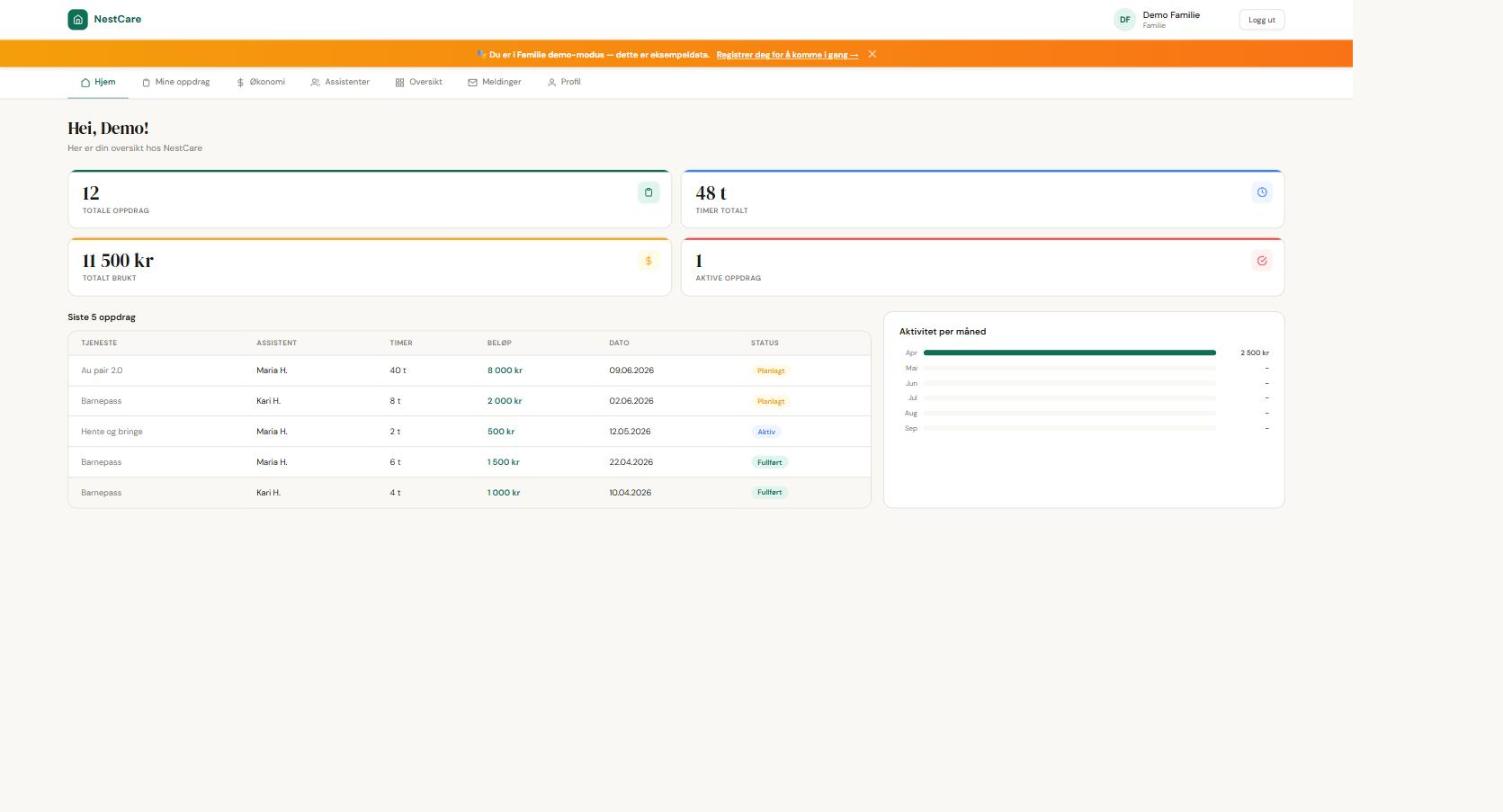Click the Tjeneste column header
The height and width of the screenshot is (812, 1503).
point(99,343)
